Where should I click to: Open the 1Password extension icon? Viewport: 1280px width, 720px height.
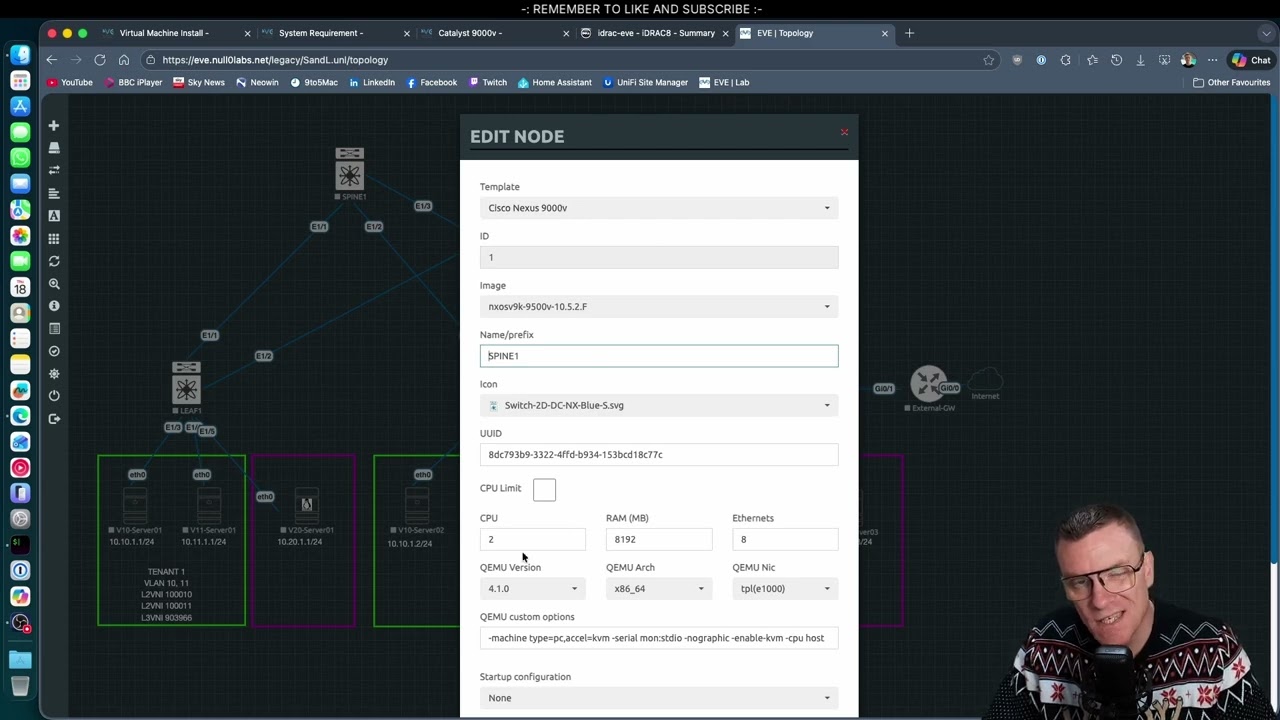(x=1041, y=60)
